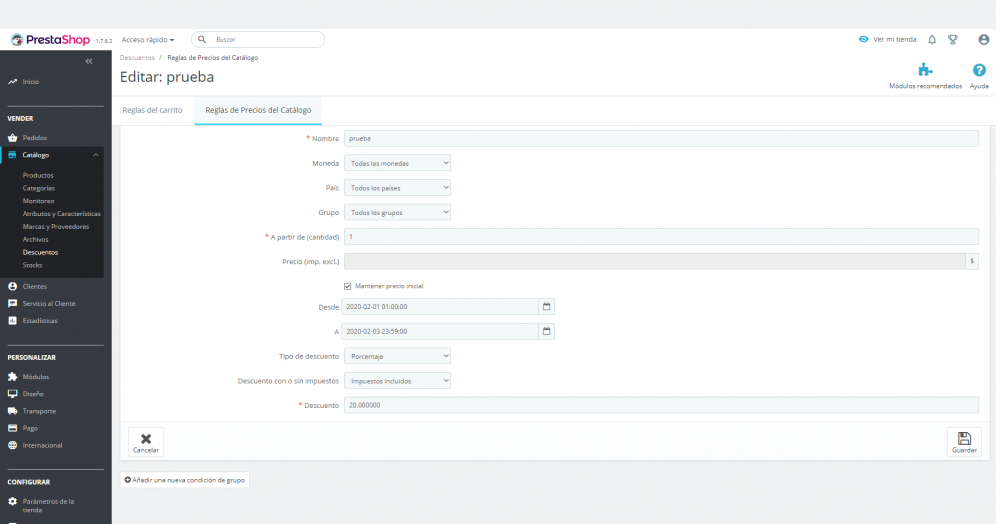This screenshot has height=524, width=1000.
Task: Click the Transporte truck icon
Action: tap(12, 411)
